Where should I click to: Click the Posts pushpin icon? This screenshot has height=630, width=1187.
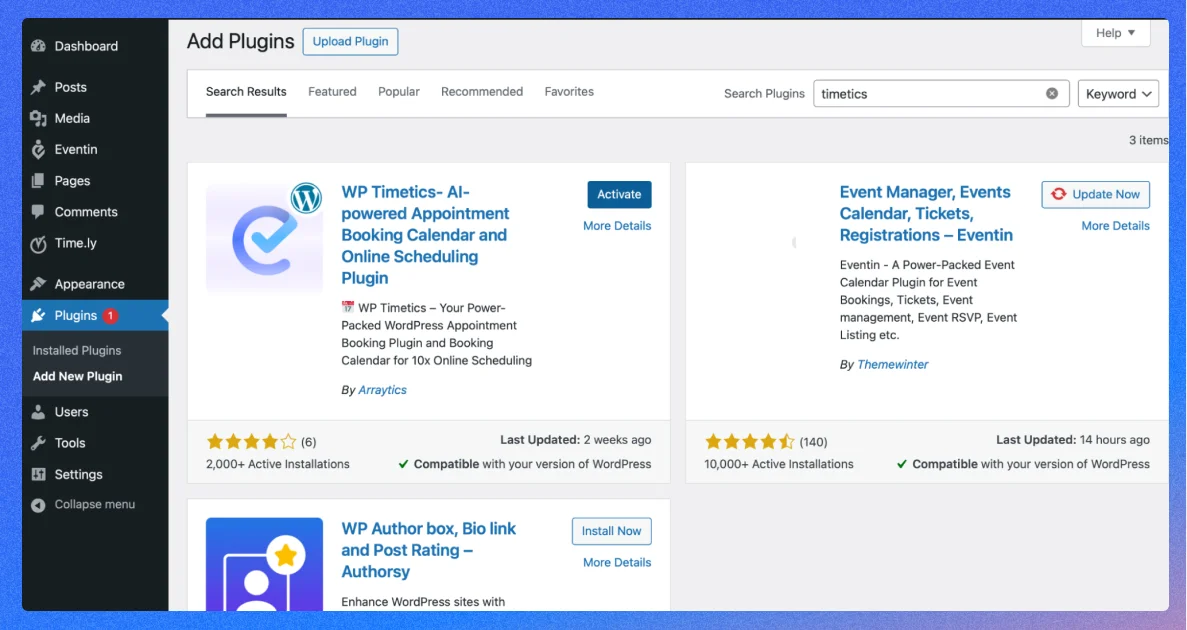39,87
